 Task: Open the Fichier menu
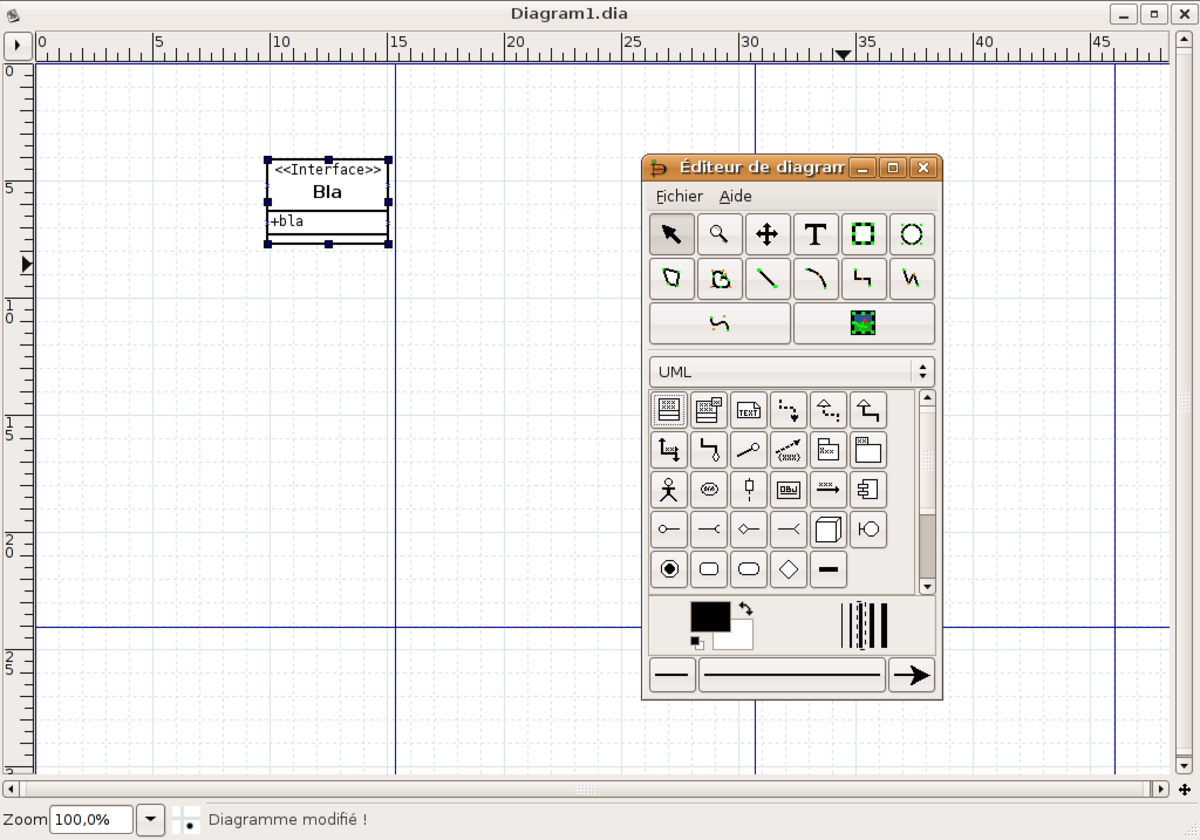point(679,196)
